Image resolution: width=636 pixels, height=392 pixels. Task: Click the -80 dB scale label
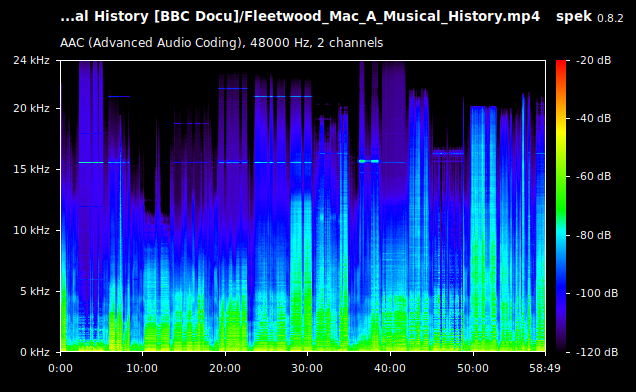[x=593, y=235]
